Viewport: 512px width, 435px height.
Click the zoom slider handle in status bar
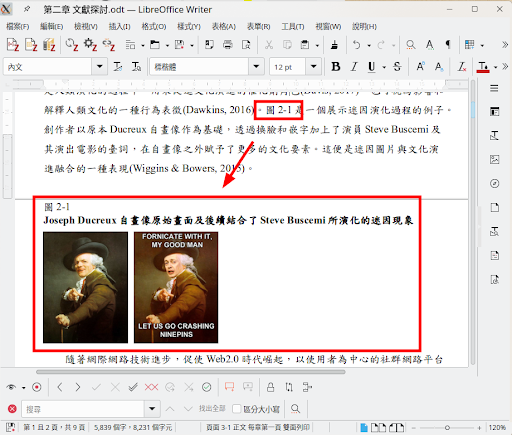[447, 428]
